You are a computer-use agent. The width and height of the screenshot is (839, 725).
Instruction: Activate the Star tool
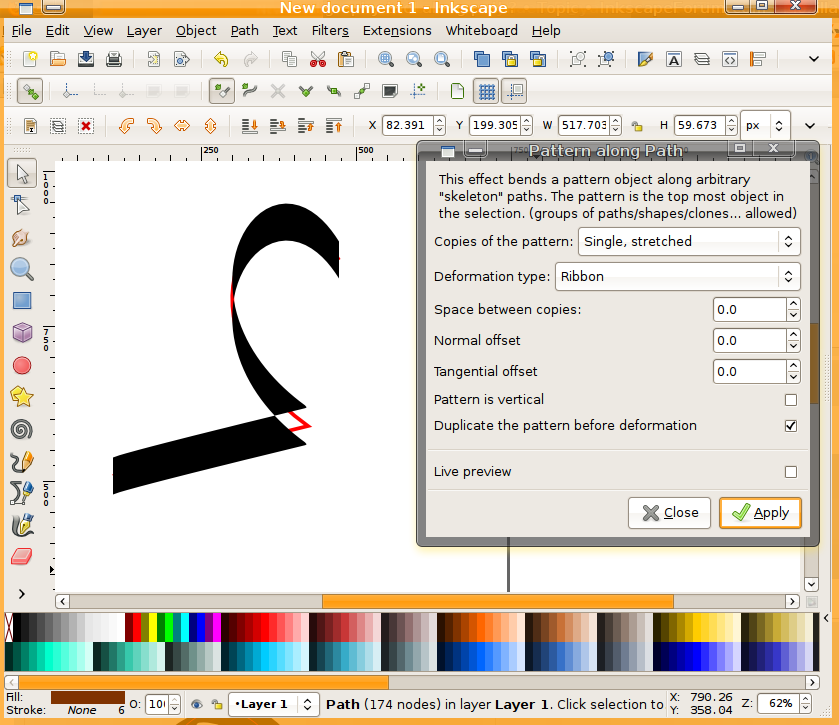click(x=22, y=397)
